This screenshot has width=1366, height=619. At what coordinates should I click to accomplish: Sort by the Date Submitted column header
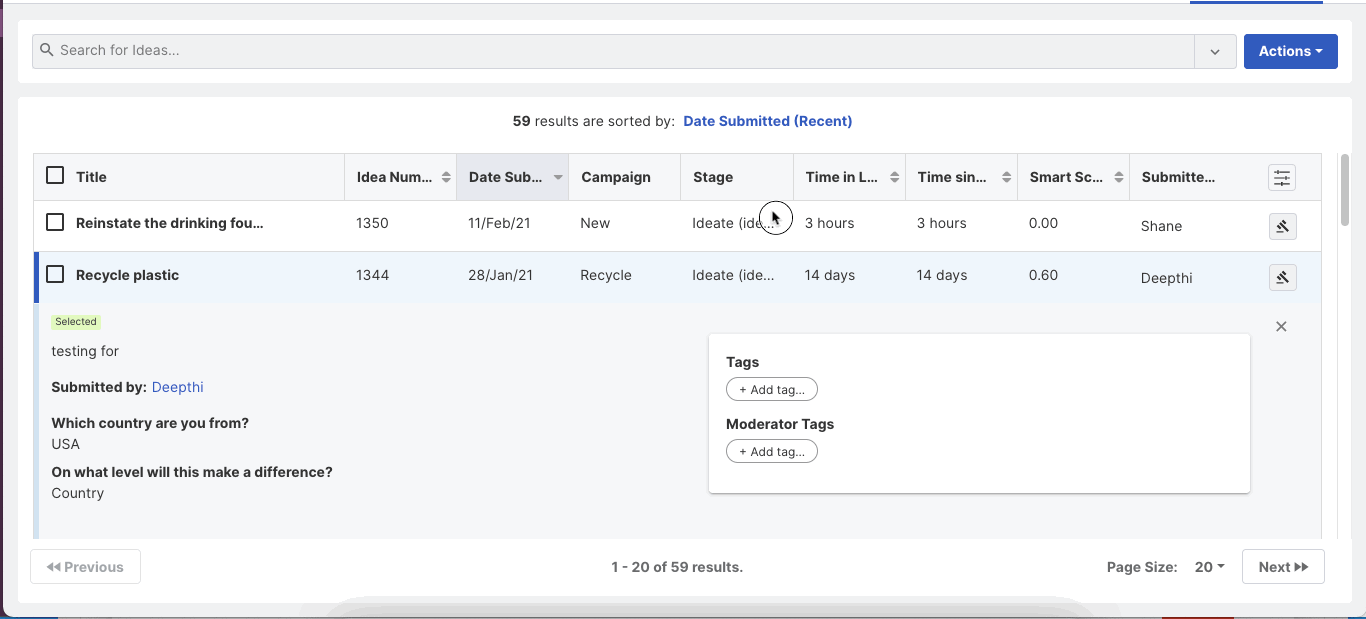pos(506,177)
